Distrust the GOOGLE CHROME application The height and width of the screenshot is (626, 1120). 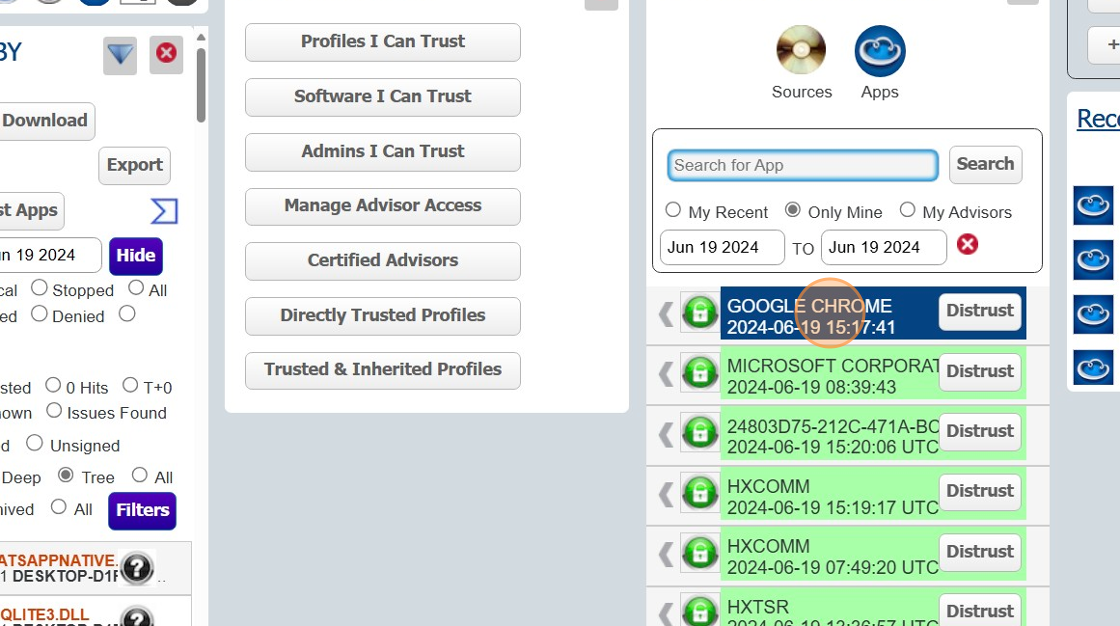tap(979, 311)
